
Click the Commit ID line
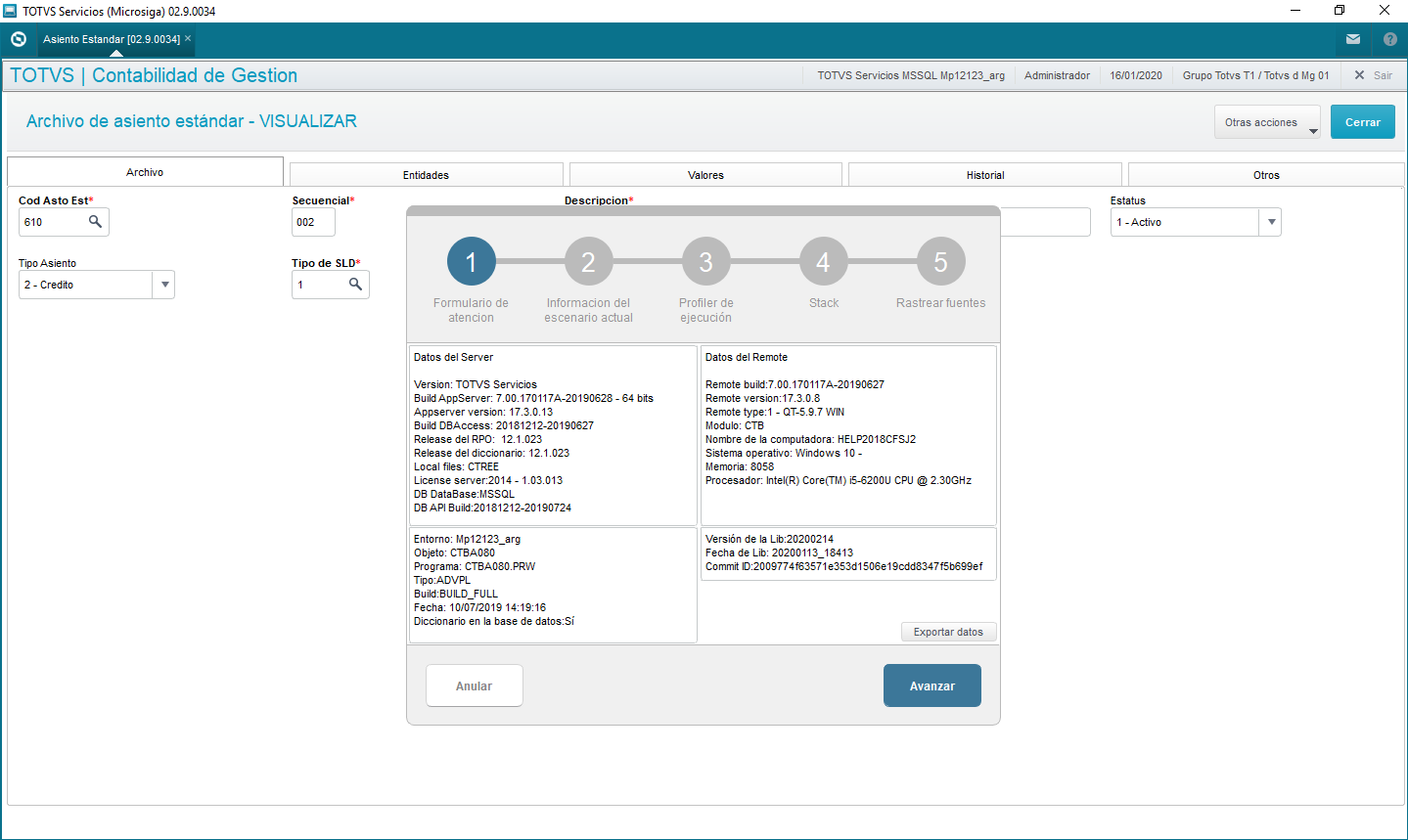(x=844, y=566)
